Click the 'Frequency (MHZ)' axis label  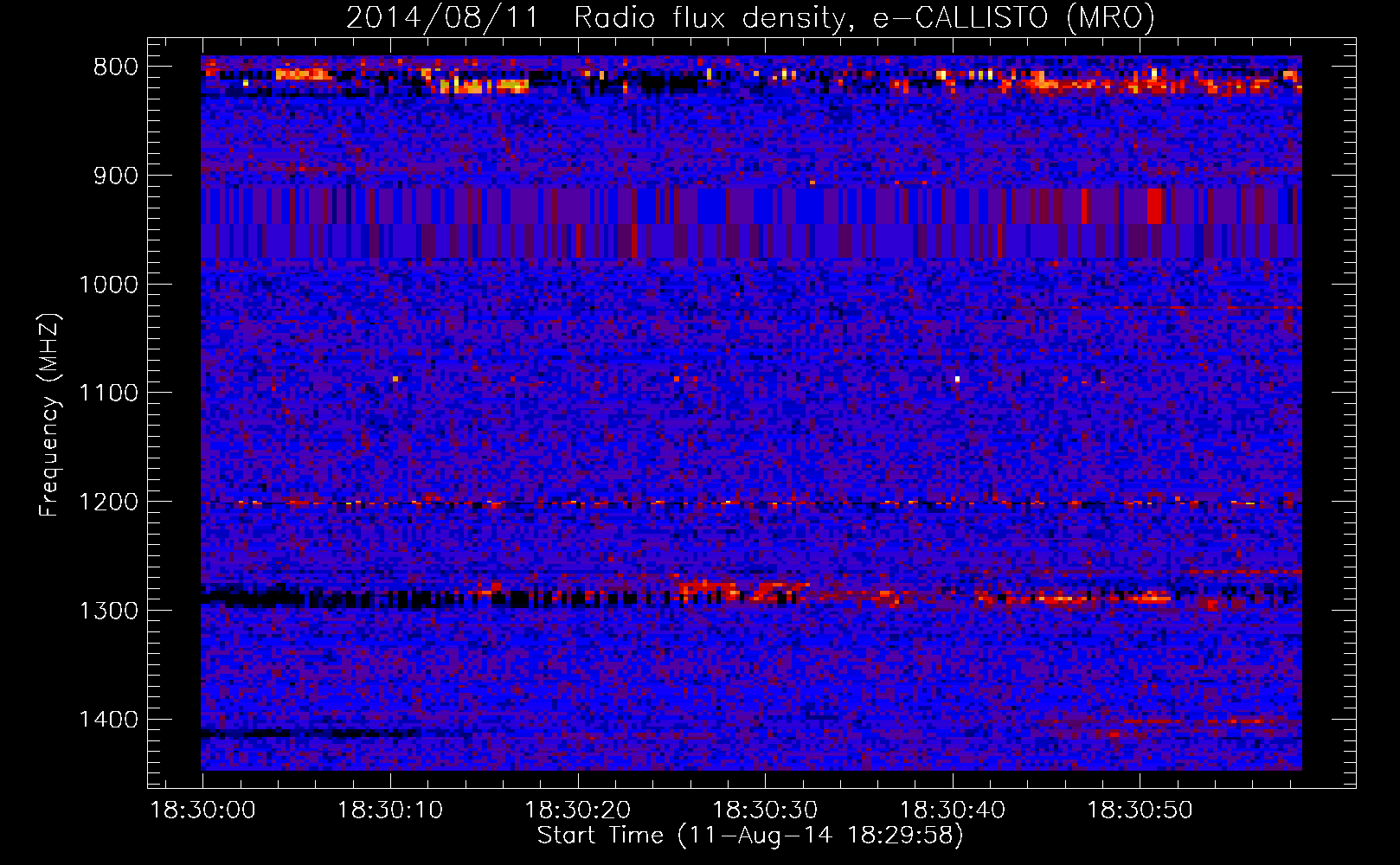pos(49,414)
